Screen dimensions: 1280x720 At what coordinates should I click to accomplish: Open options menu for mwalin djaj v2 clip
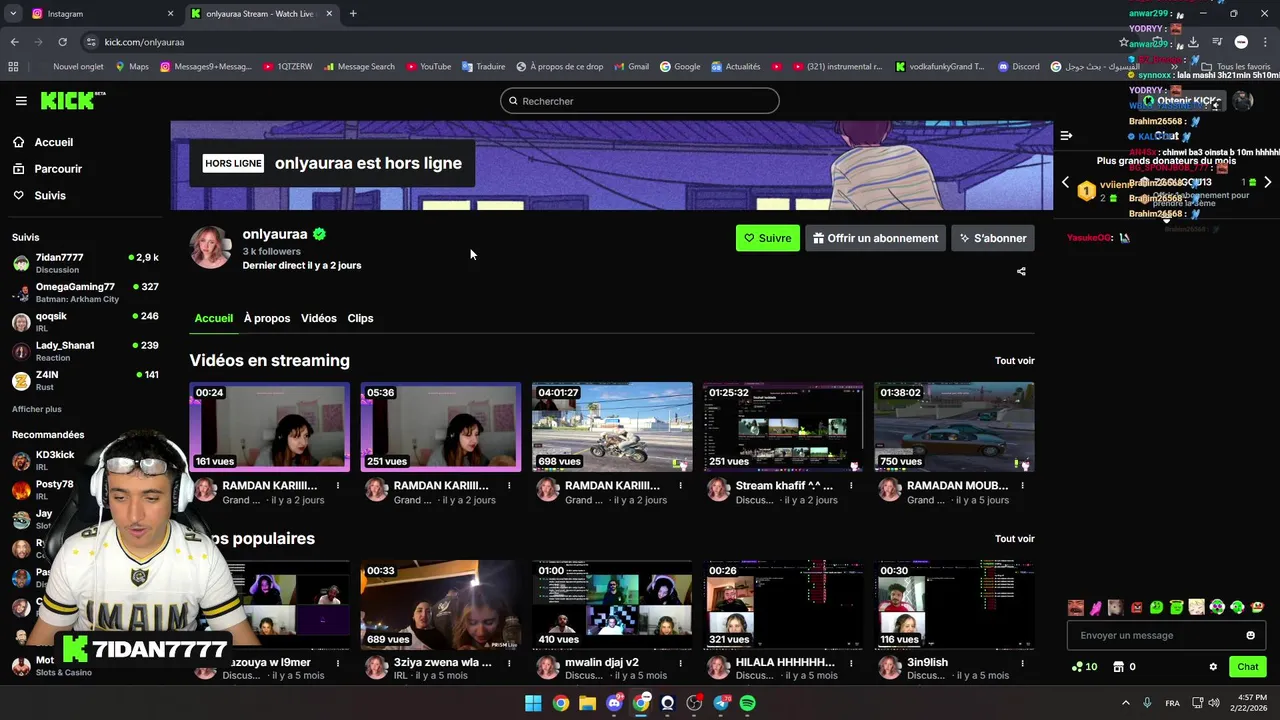pos(680,663)
